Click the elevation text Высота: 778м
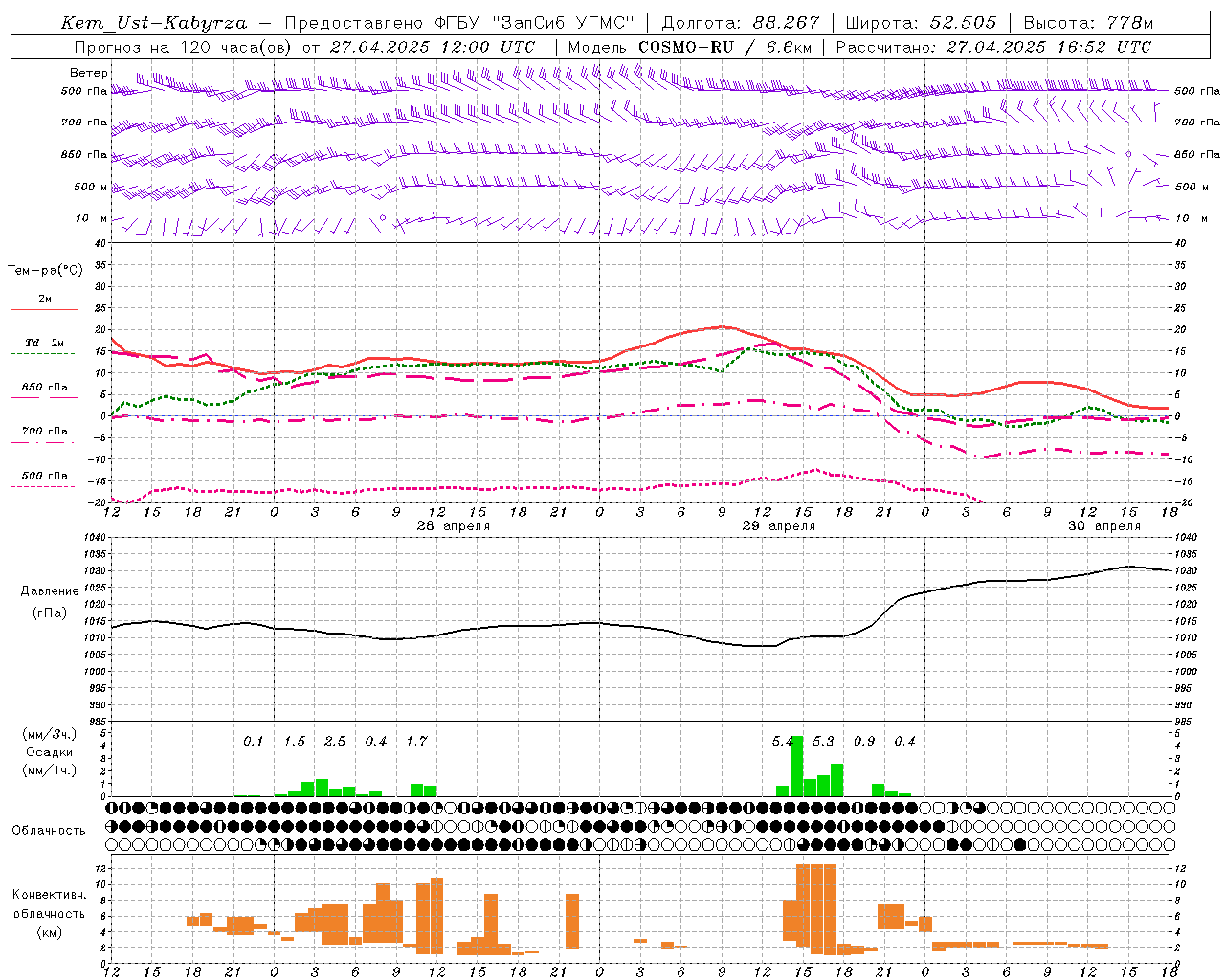This screenshot has height=980, width=1225. coord(1088,23)
